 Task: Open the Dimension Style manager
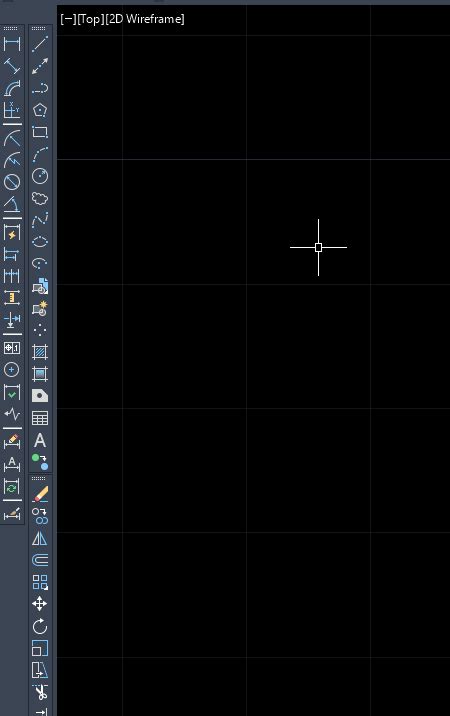coord(12,514)
